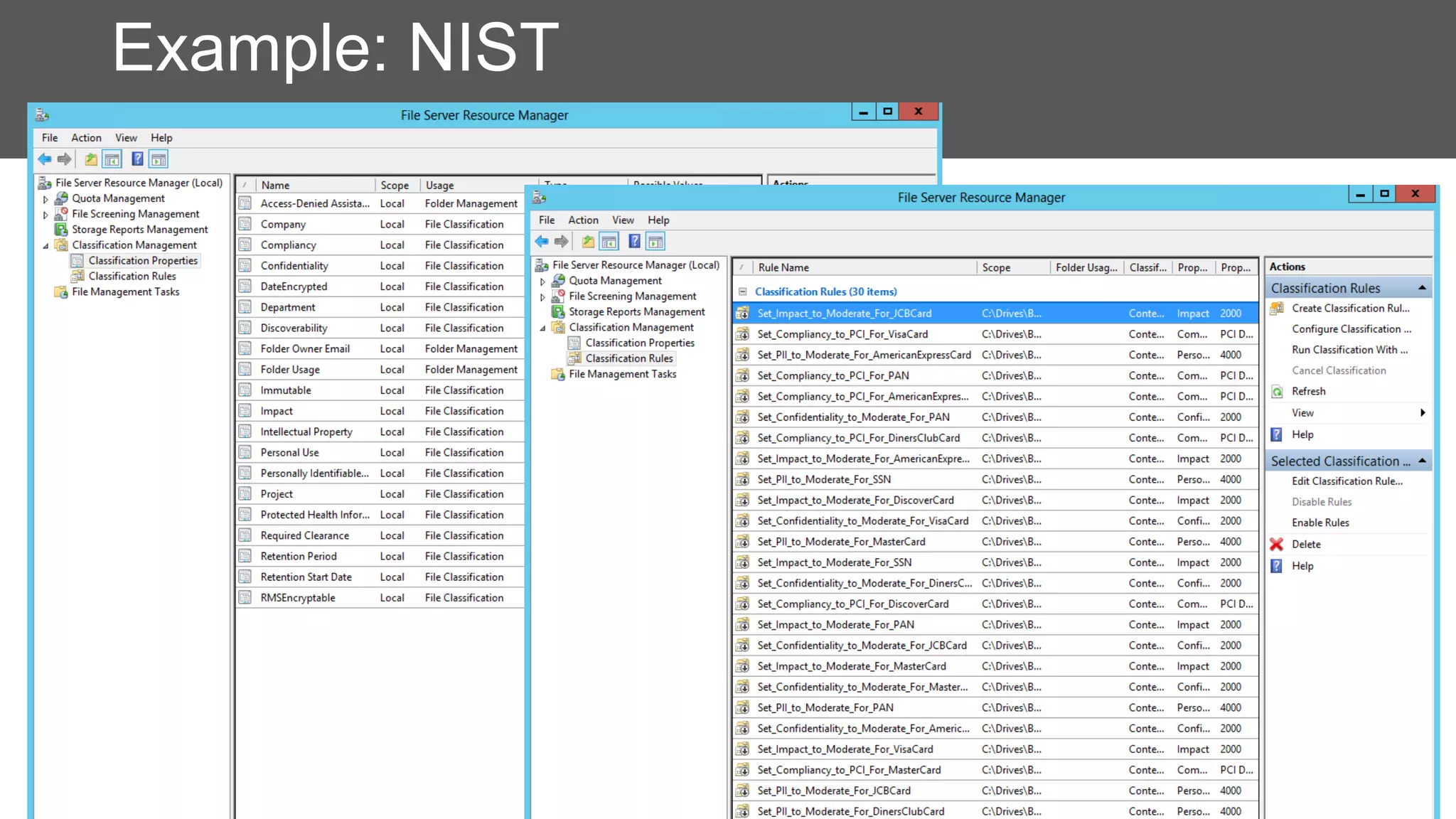Click Help icon under Selected Classification section
Screen dimensions: 1456x819
coord(1277,566)
